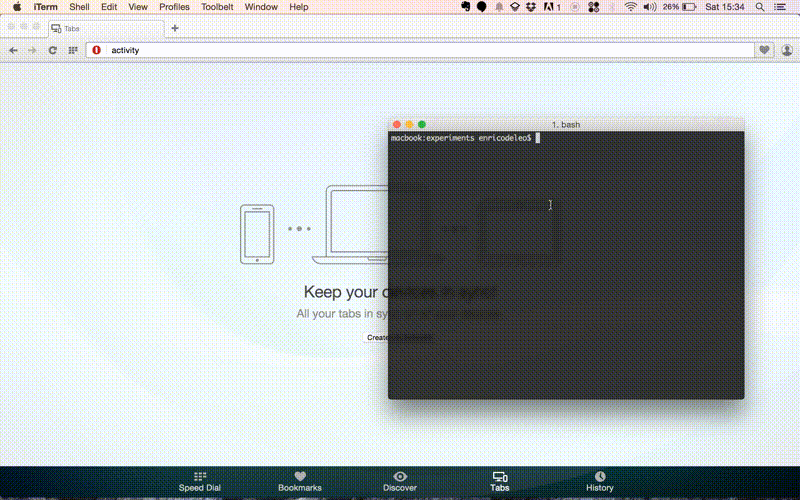
Task: Click the Speed Dial icon in bottom bar
Action: (200, 477)
